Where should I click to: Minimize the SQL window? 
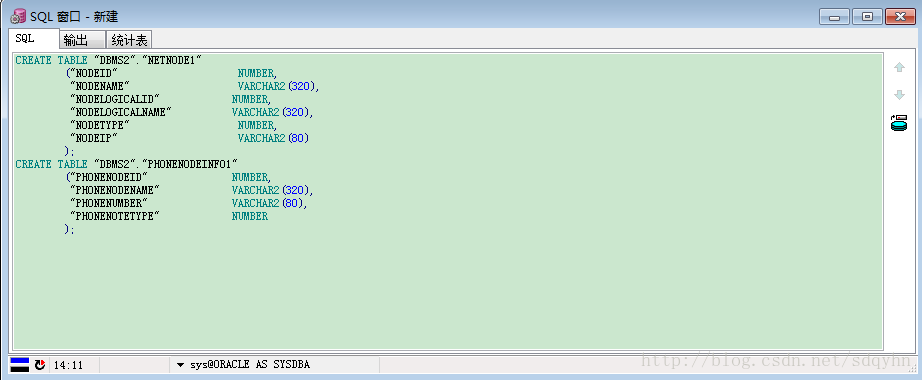click(834, 16)
